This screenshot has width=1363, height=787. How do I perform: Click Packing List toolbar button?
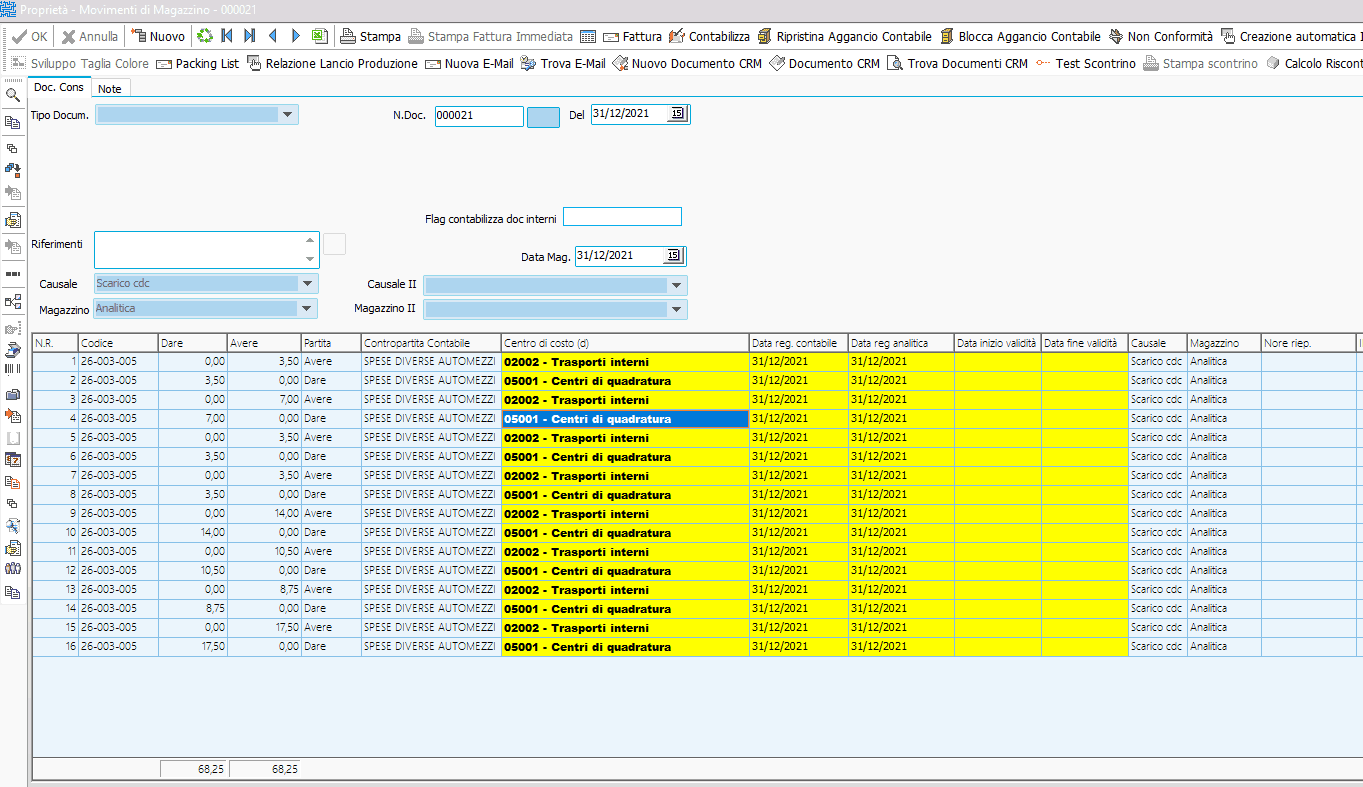(x=198, y=63)
